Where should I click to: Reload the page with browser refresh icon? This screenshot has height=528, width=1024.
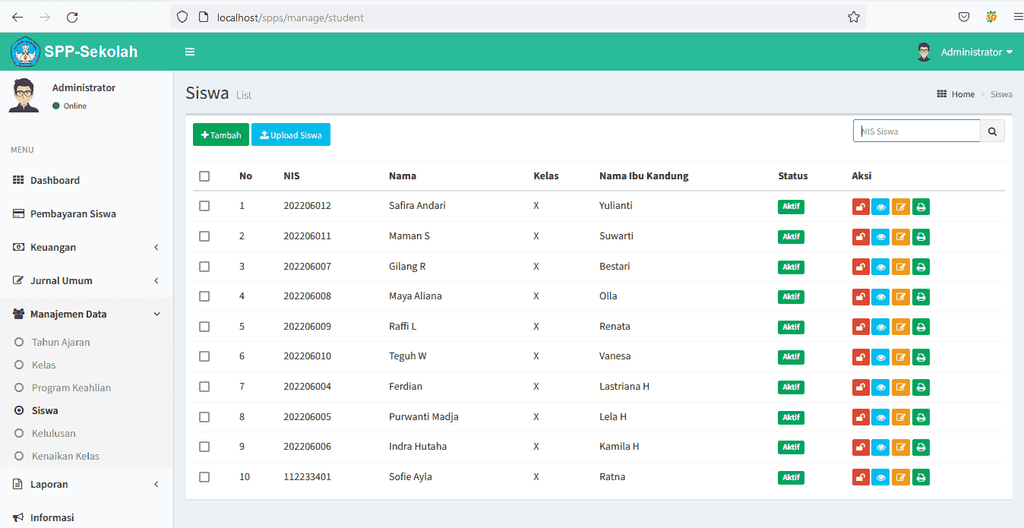[x=72, y=18]
